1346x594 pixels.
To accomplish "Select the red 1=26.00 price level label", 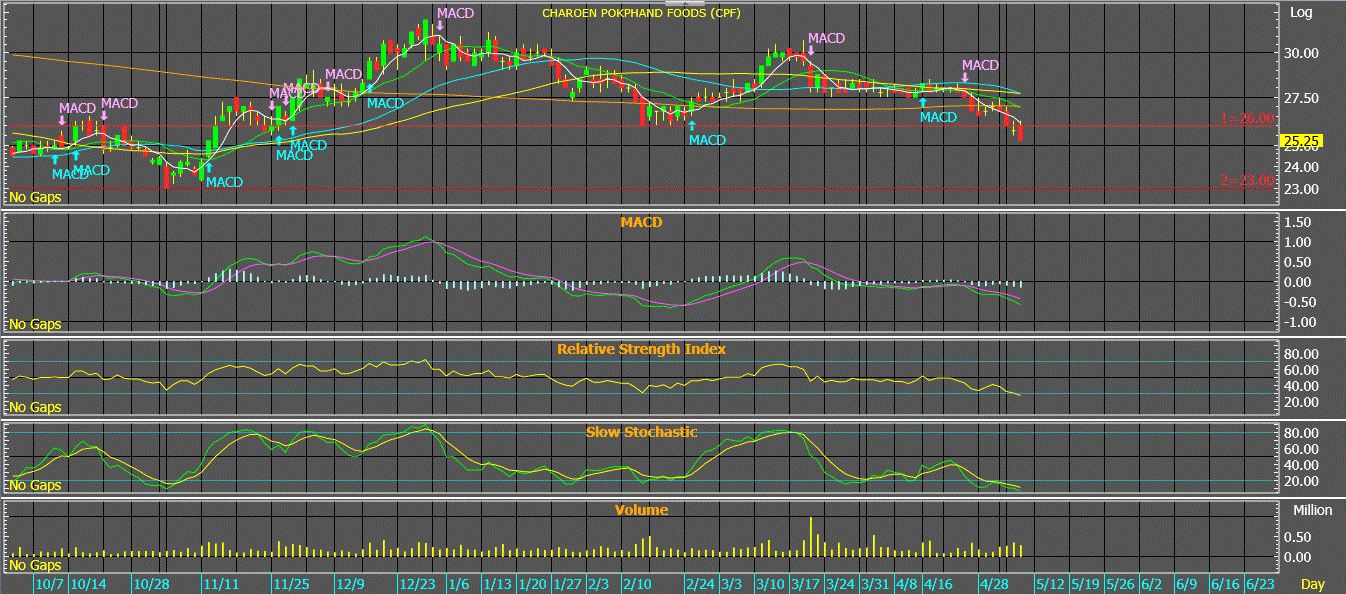I will click(1247, 119).
